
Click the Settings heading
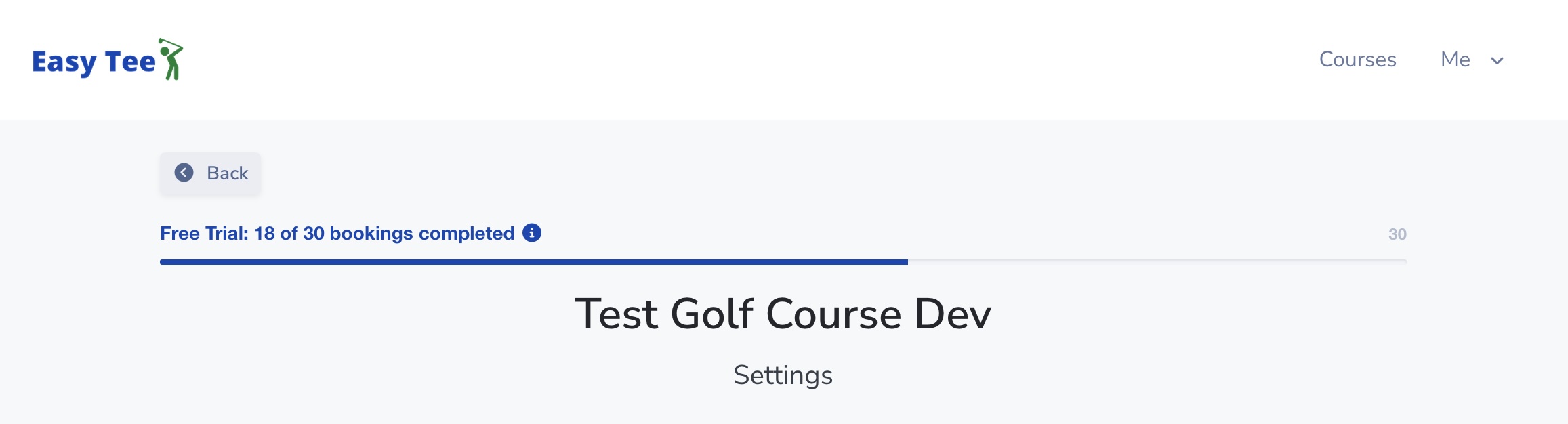tap(783, 376)
